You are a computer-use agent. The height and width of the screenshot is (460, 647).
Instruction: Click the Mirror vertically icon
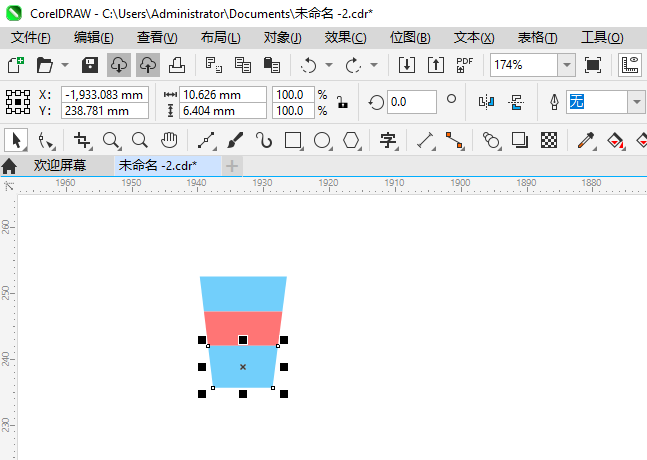click(x=516, y=102)
